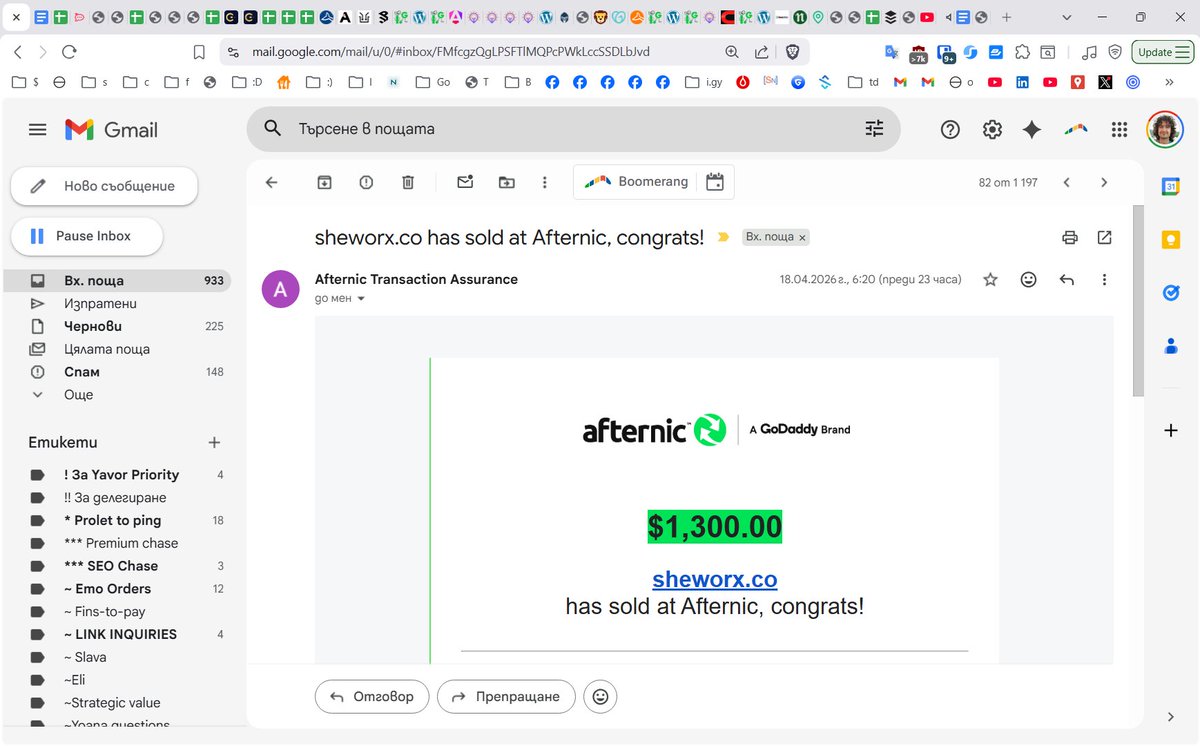Print all messages icon
The height and width of the screenshot is (746, 1200).
click(x=1070, y=237)
